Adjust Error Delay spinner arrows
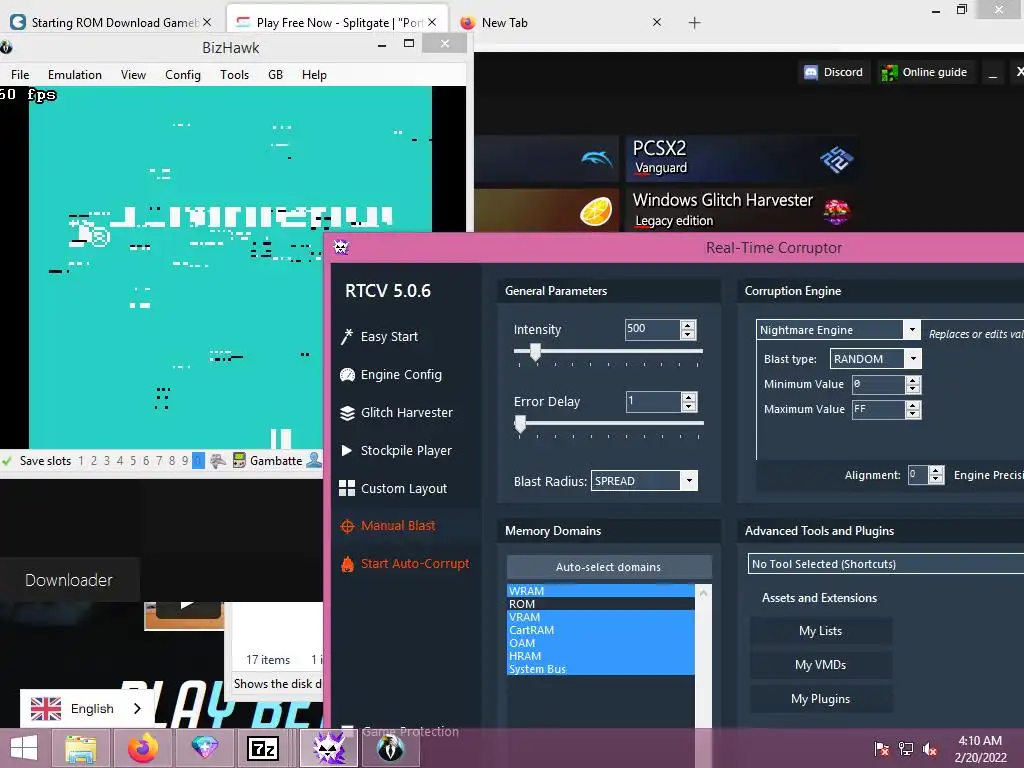Image resolution: width=1024 pixels, height=768 pixels. point(688,402)
